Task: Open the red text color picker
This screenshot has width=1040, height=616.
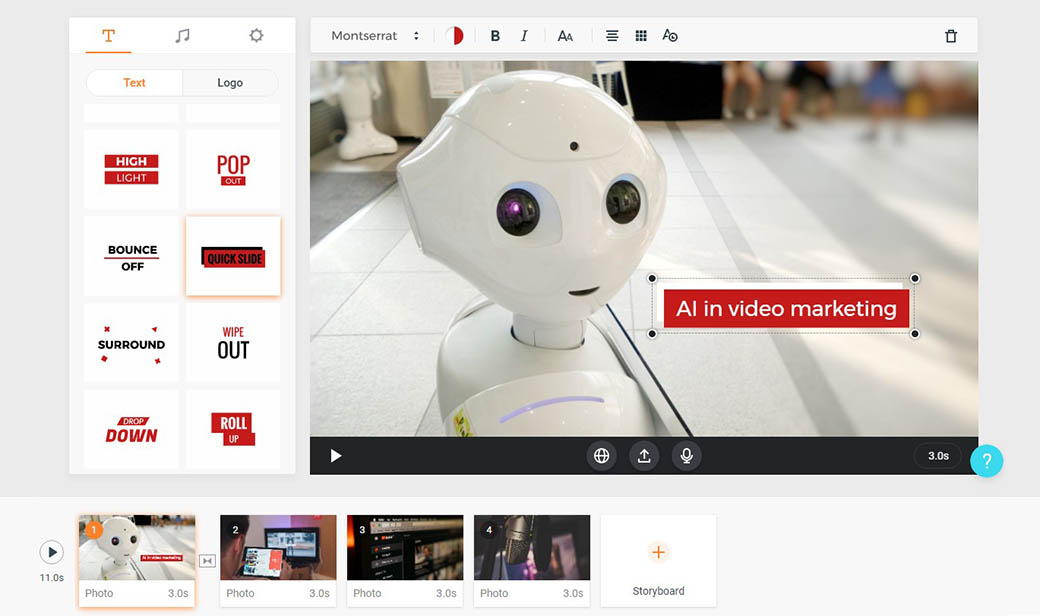Action: [x=454, y=36]
